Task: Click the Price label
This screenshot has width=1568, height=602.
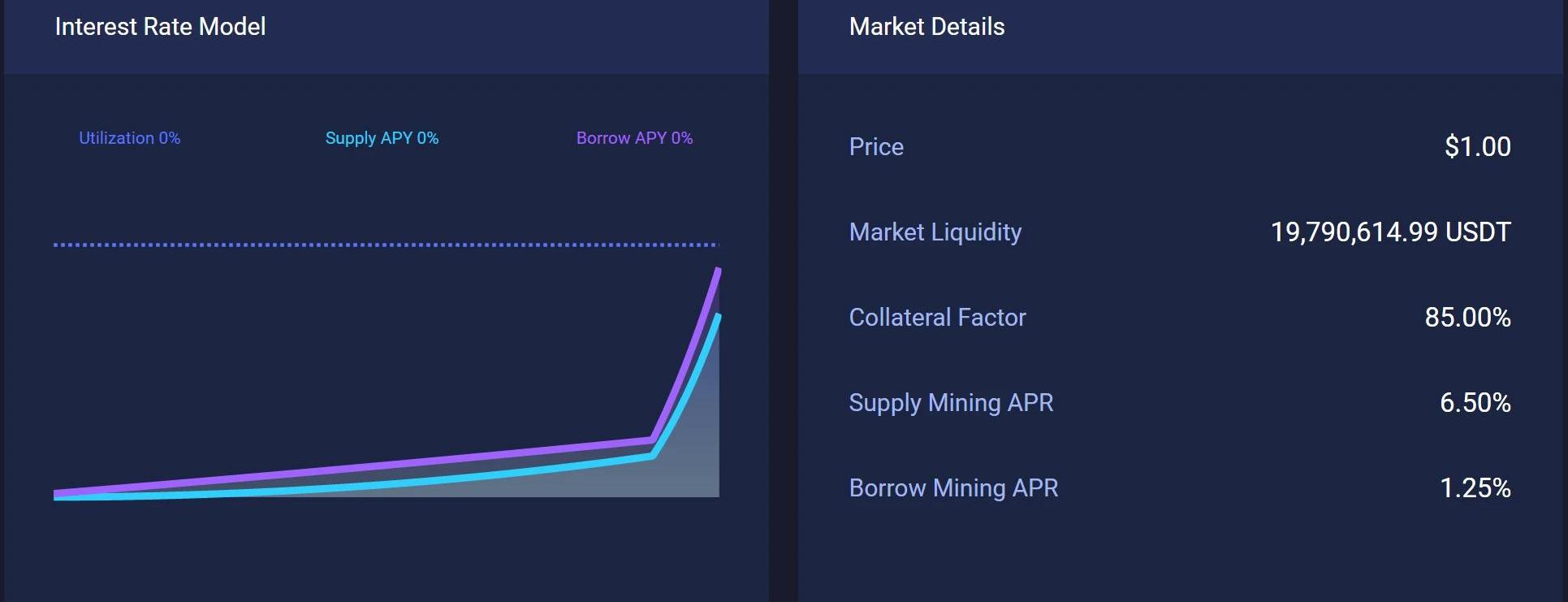Action: 875,147
